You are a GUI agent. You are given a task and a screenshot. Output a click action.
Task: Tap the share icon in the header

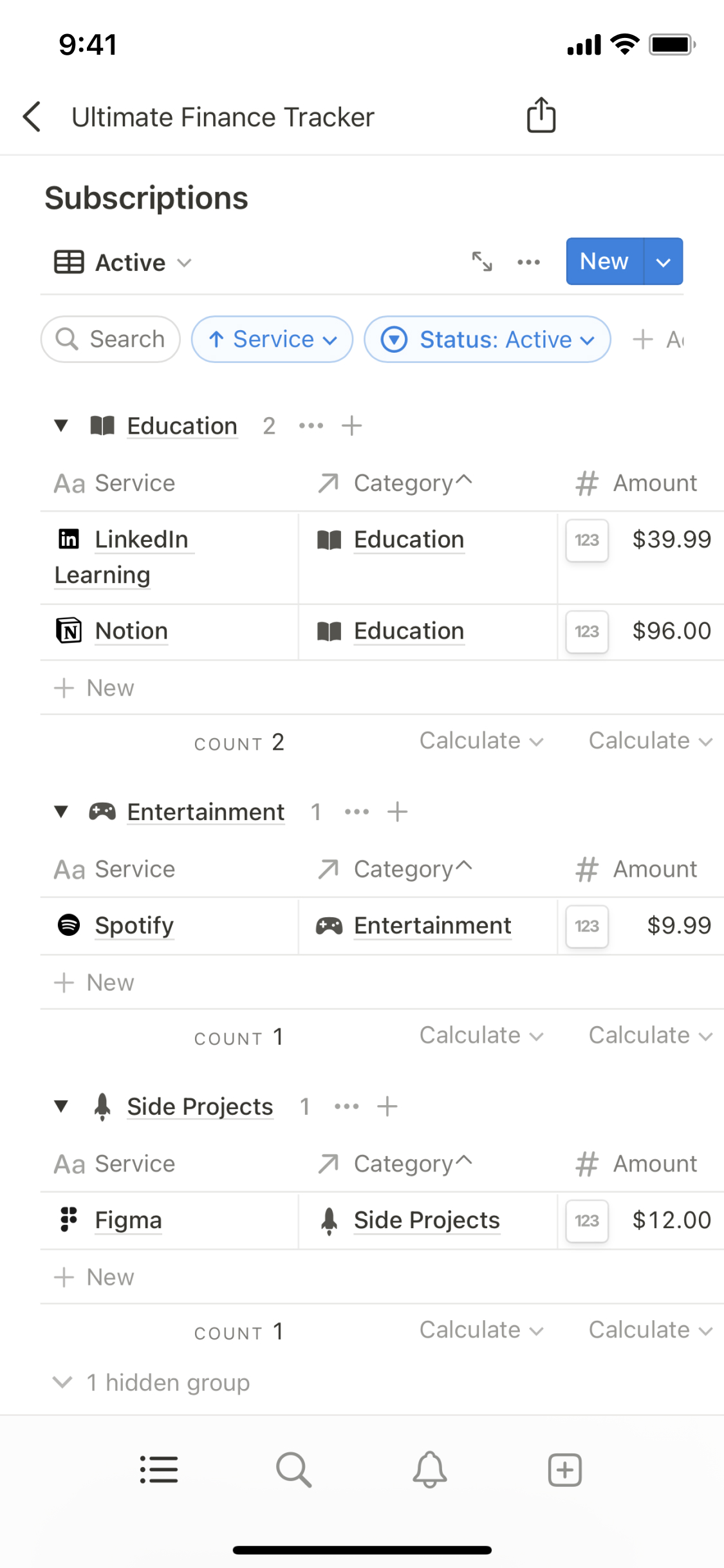click(541, 116)
